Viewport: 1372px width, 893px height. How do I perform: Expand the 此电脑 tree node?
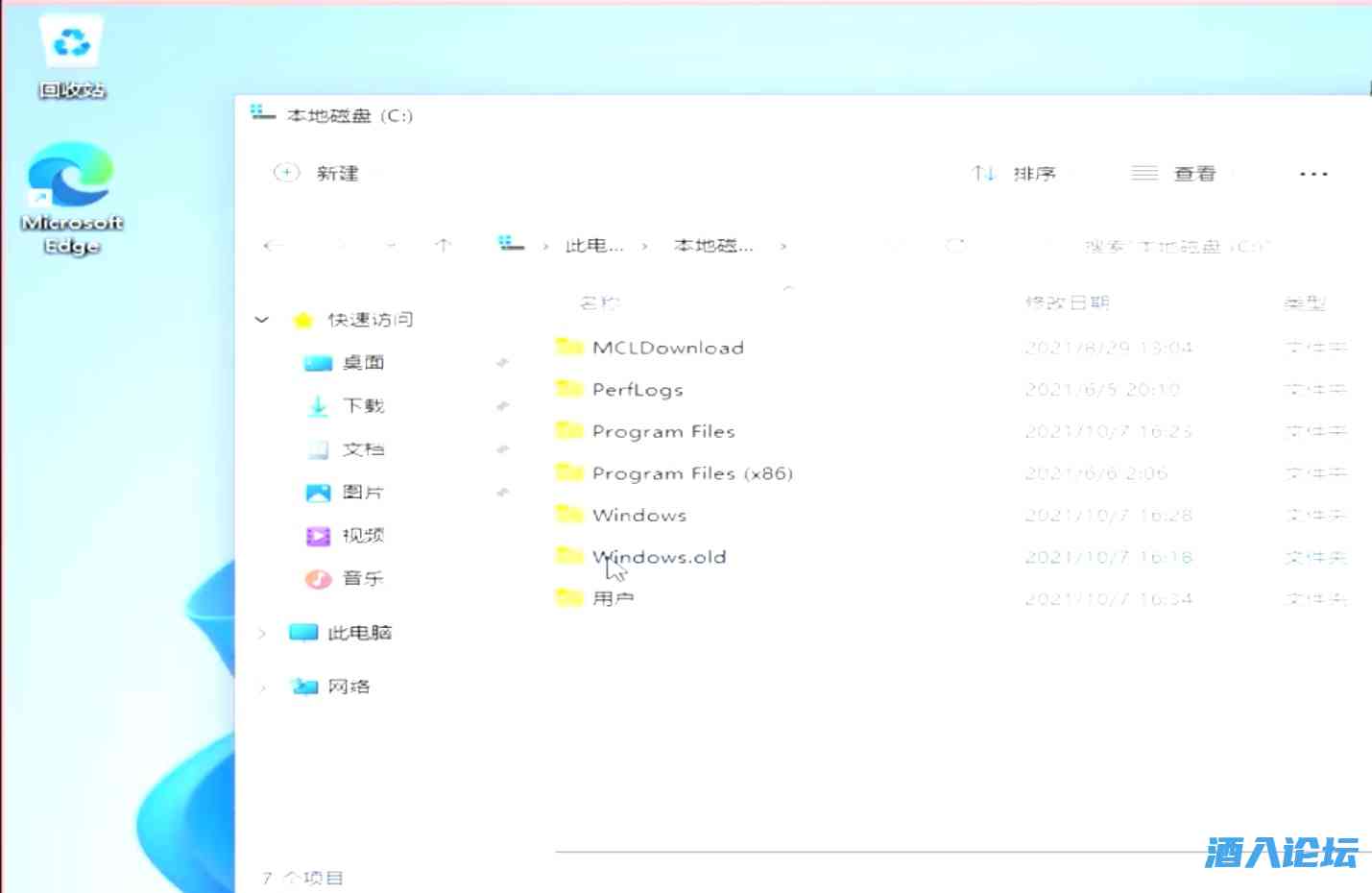(262, 632)
